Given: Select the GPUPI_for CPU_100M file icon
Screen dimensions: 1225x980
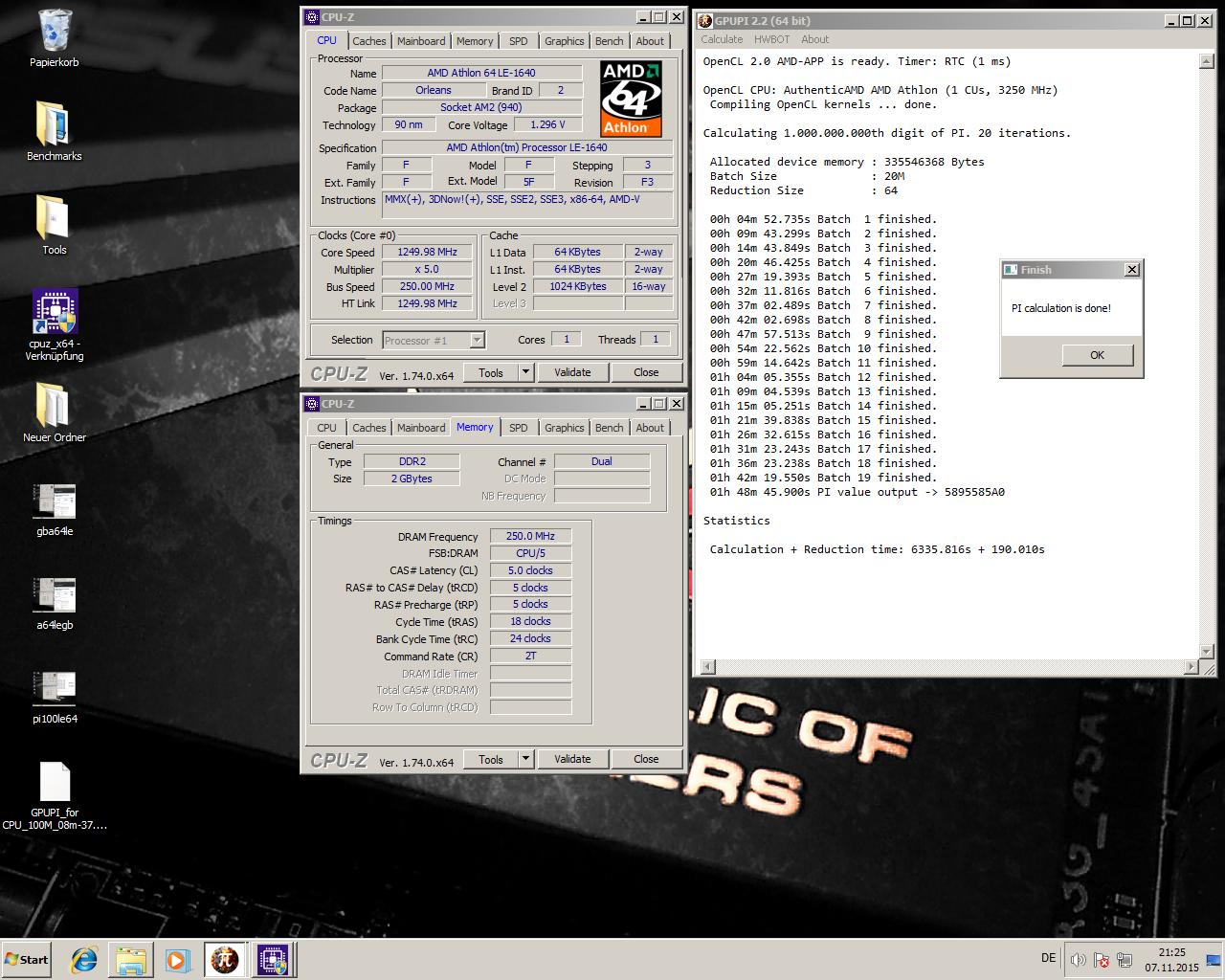Looking at the screenshot, I should point(55,796).
